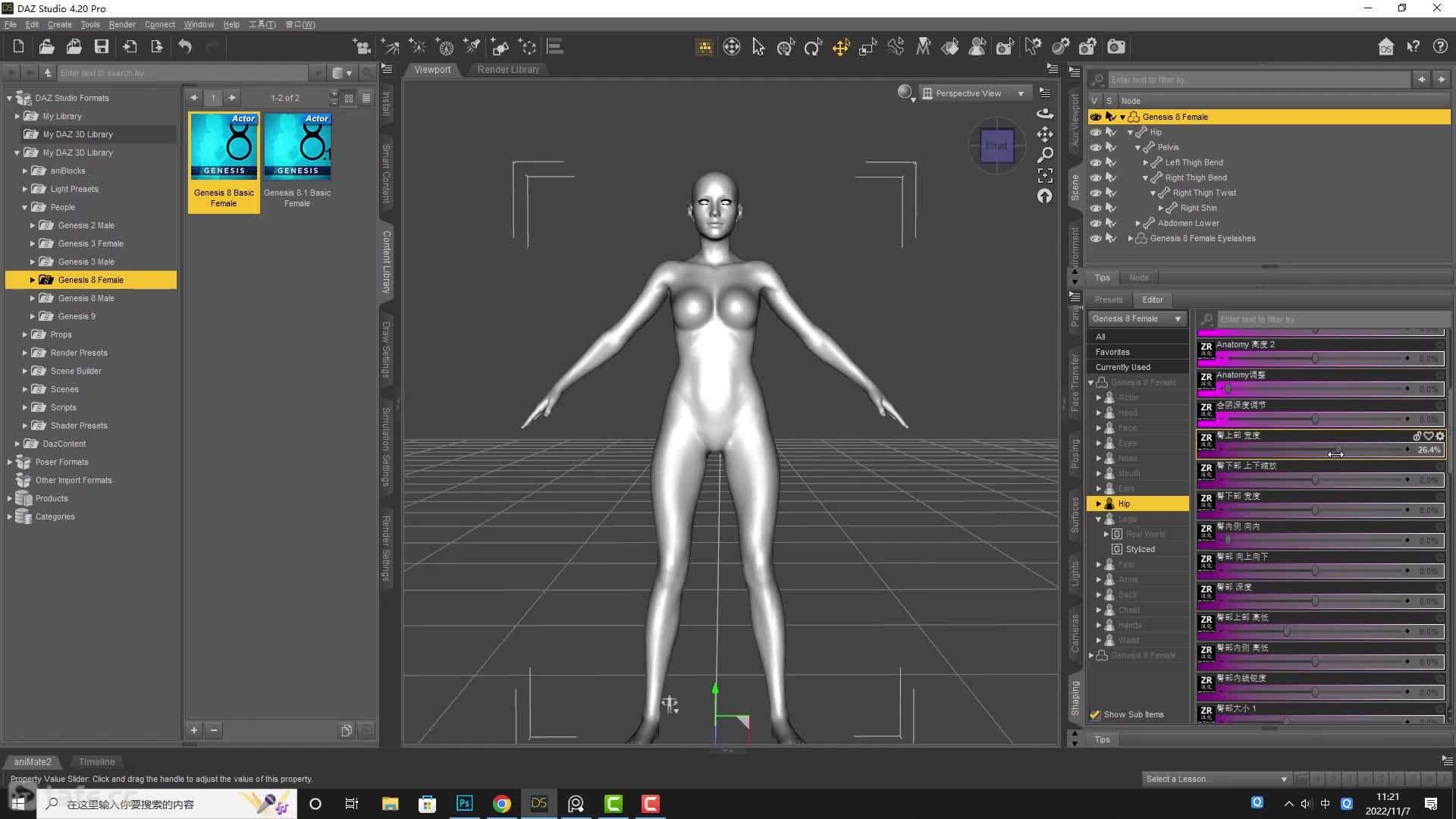This screenshot has height=819, width=1456.
Task: Click the Surfaces side tab
Action: [x=1075, y=515]
